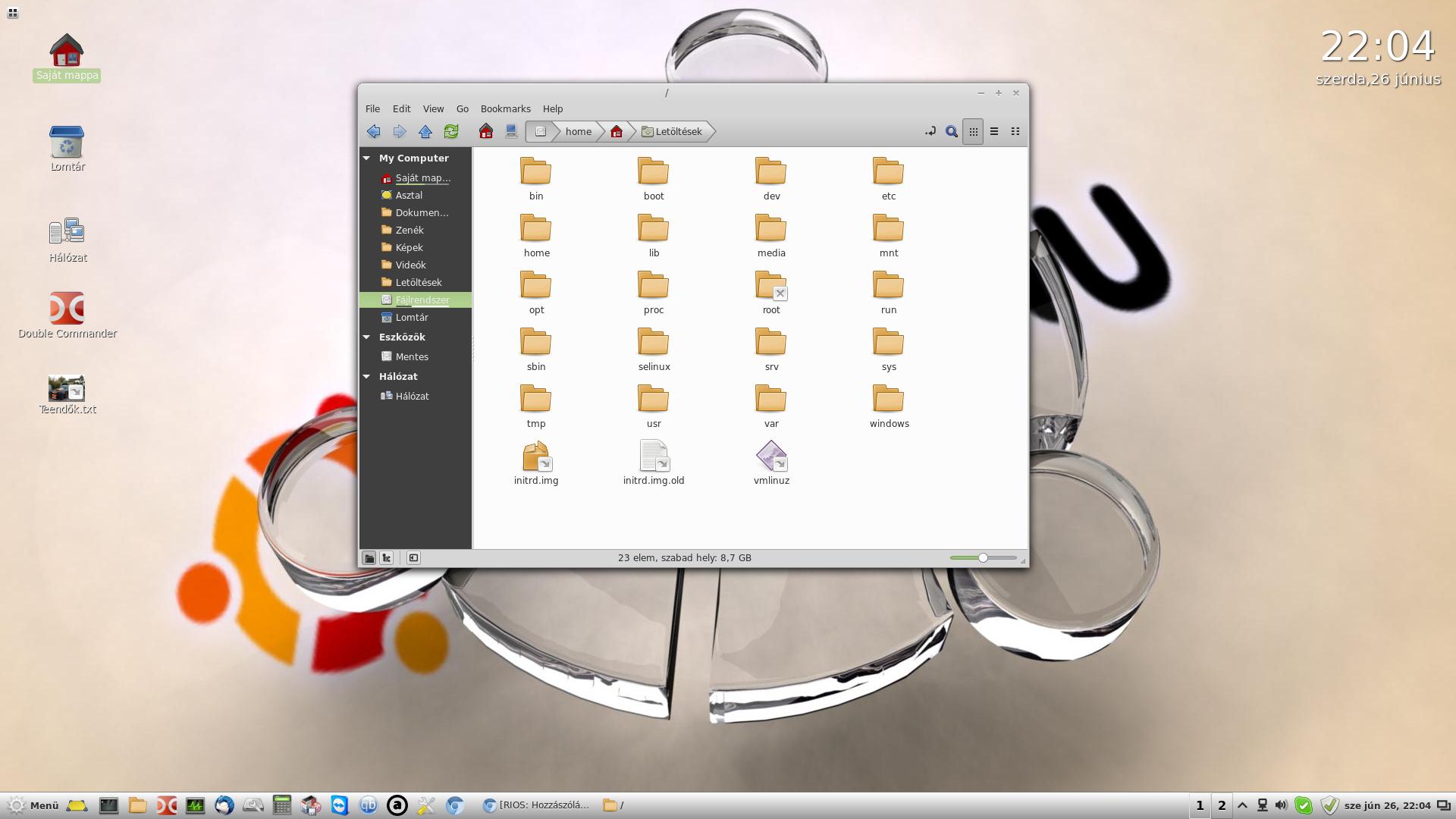This screenshot has height=819, width=1456.
Task: Adjust the icon zoom slider
Action: coord(983,558)
